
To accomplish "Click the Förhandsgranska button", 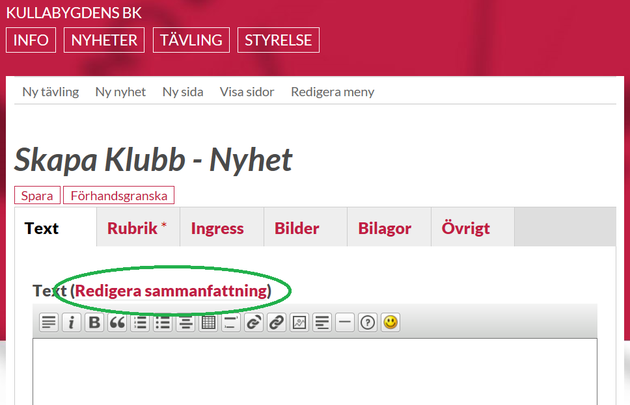I will pos(119,196).
